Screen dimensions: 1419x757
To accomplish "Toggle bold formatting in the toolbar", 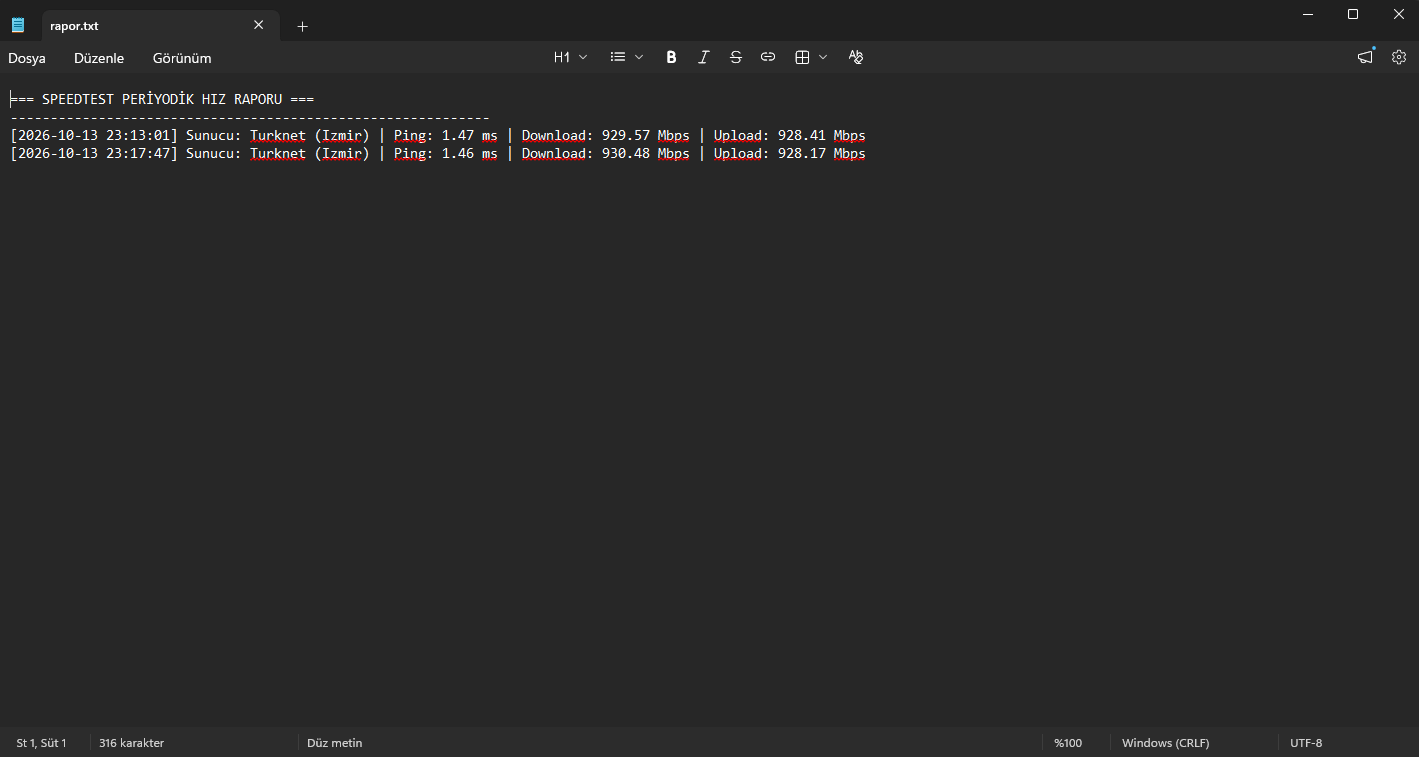I will click(671, 58).
